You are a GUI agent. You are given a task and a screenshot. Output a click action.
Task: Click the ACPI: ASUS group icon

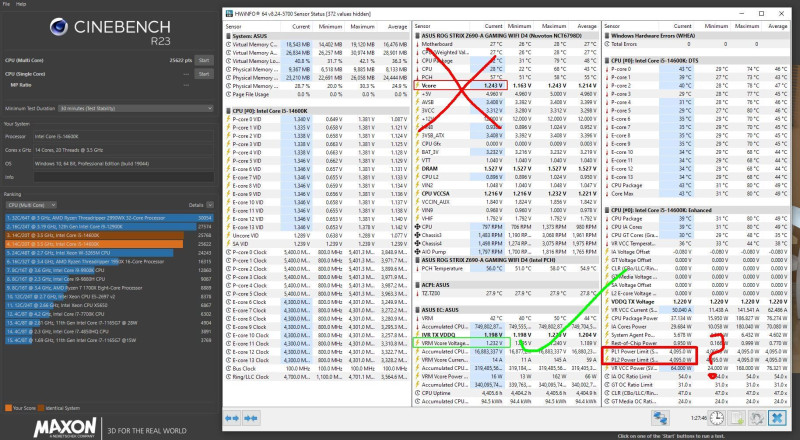click(x=418, y=285)
